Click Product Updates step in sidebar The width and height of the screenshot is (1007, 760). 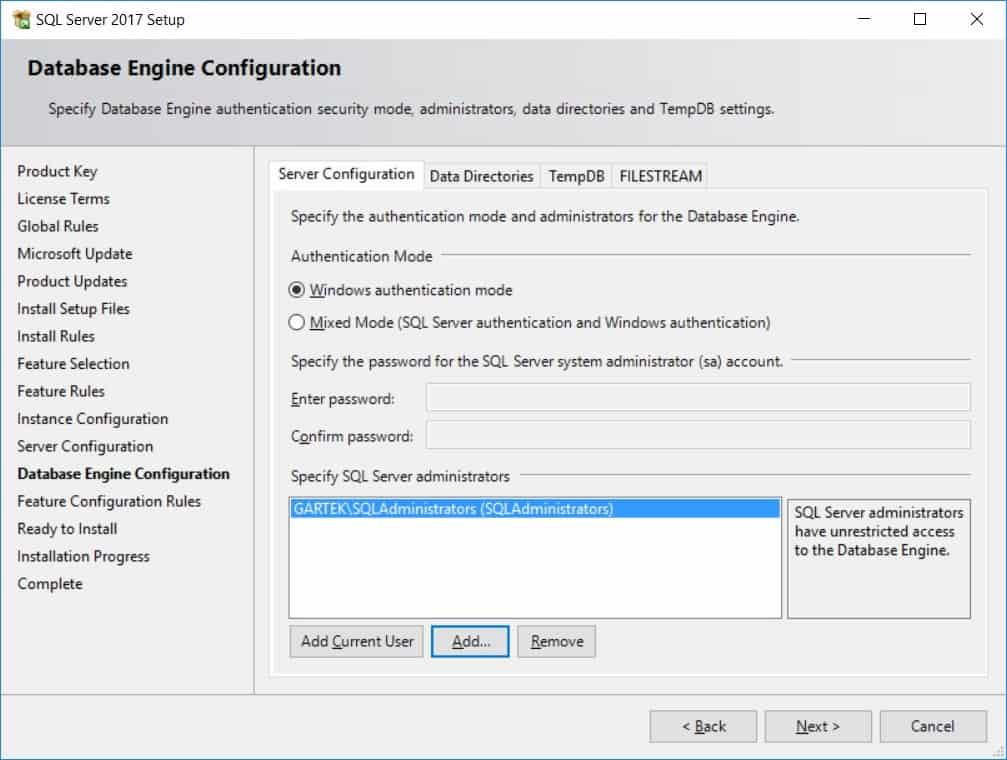(x=72, y=281)
